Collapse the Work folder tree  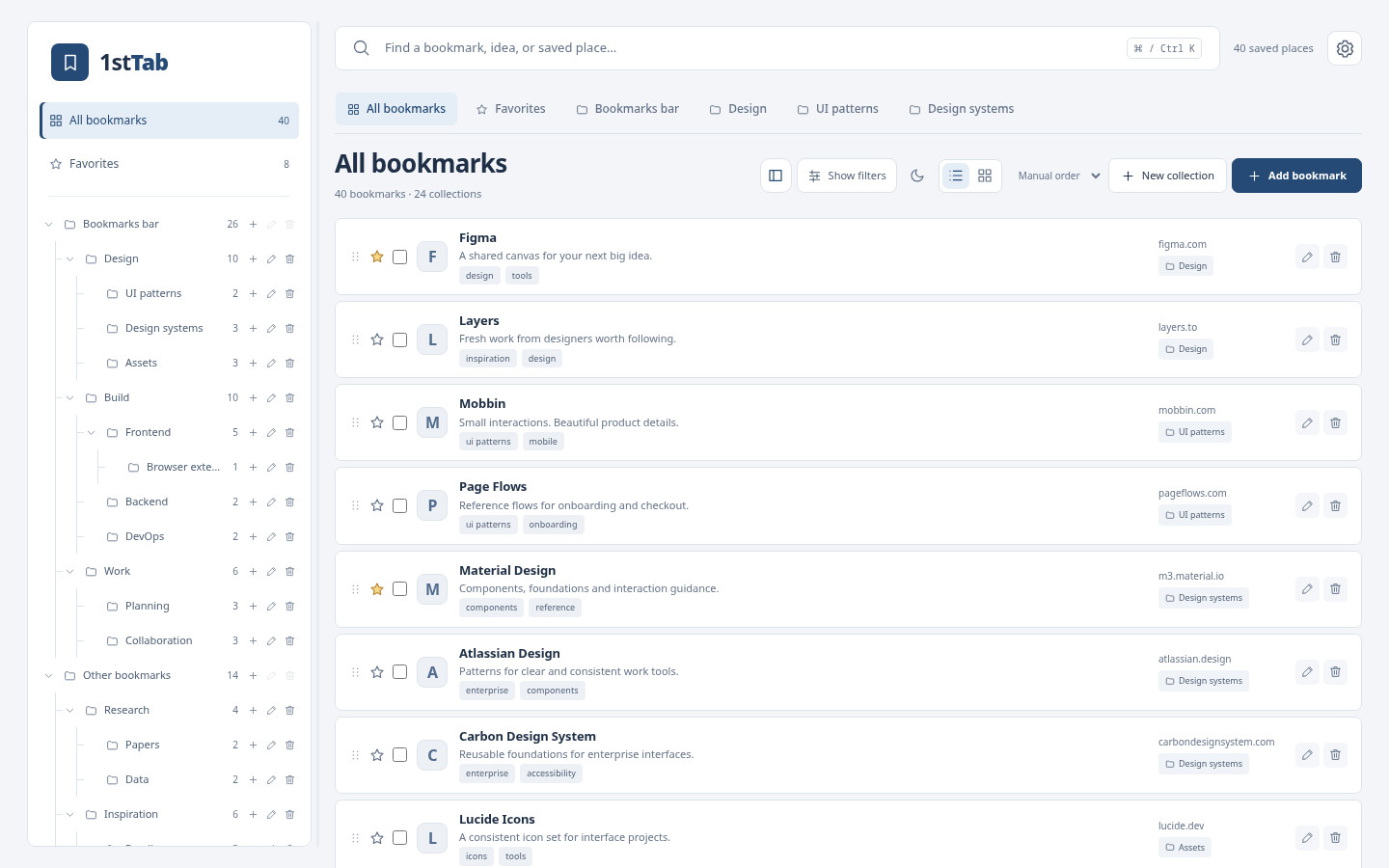[x=69, y=572]
